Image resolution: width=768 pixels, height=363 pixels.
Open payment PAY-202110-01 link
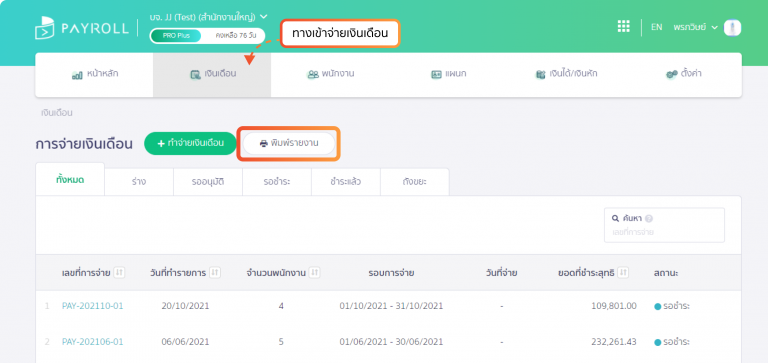[93, 306]
